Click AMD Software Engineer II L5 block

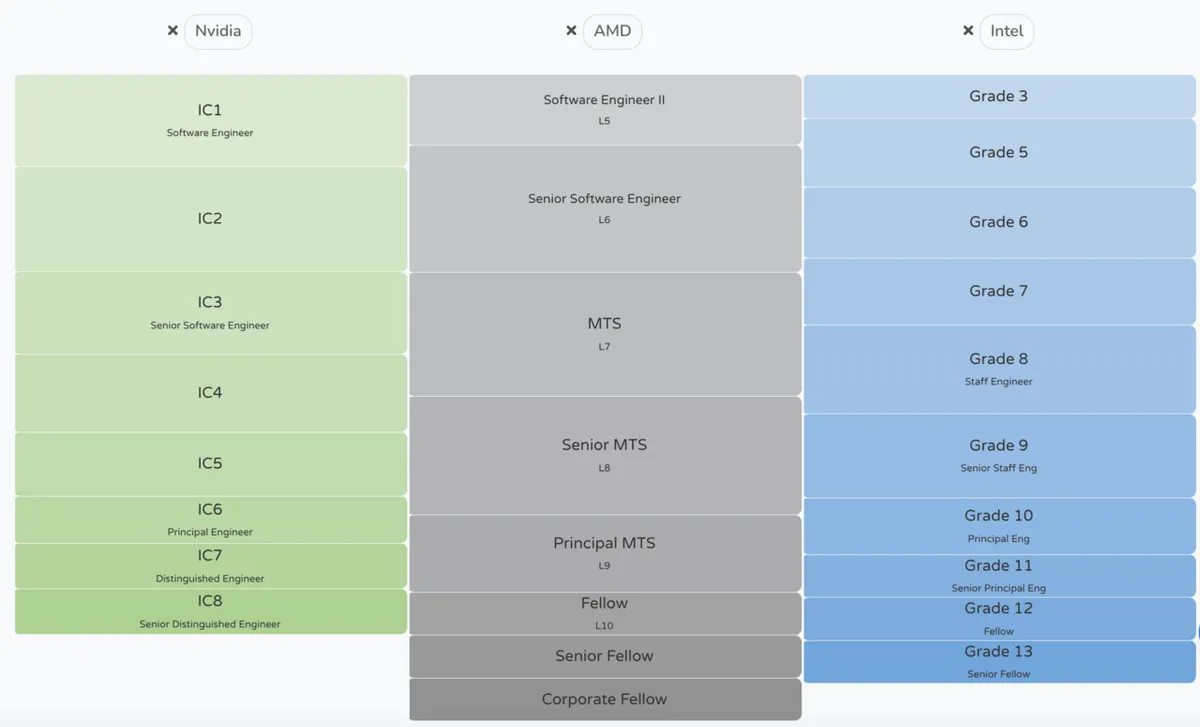click(604, 109)
